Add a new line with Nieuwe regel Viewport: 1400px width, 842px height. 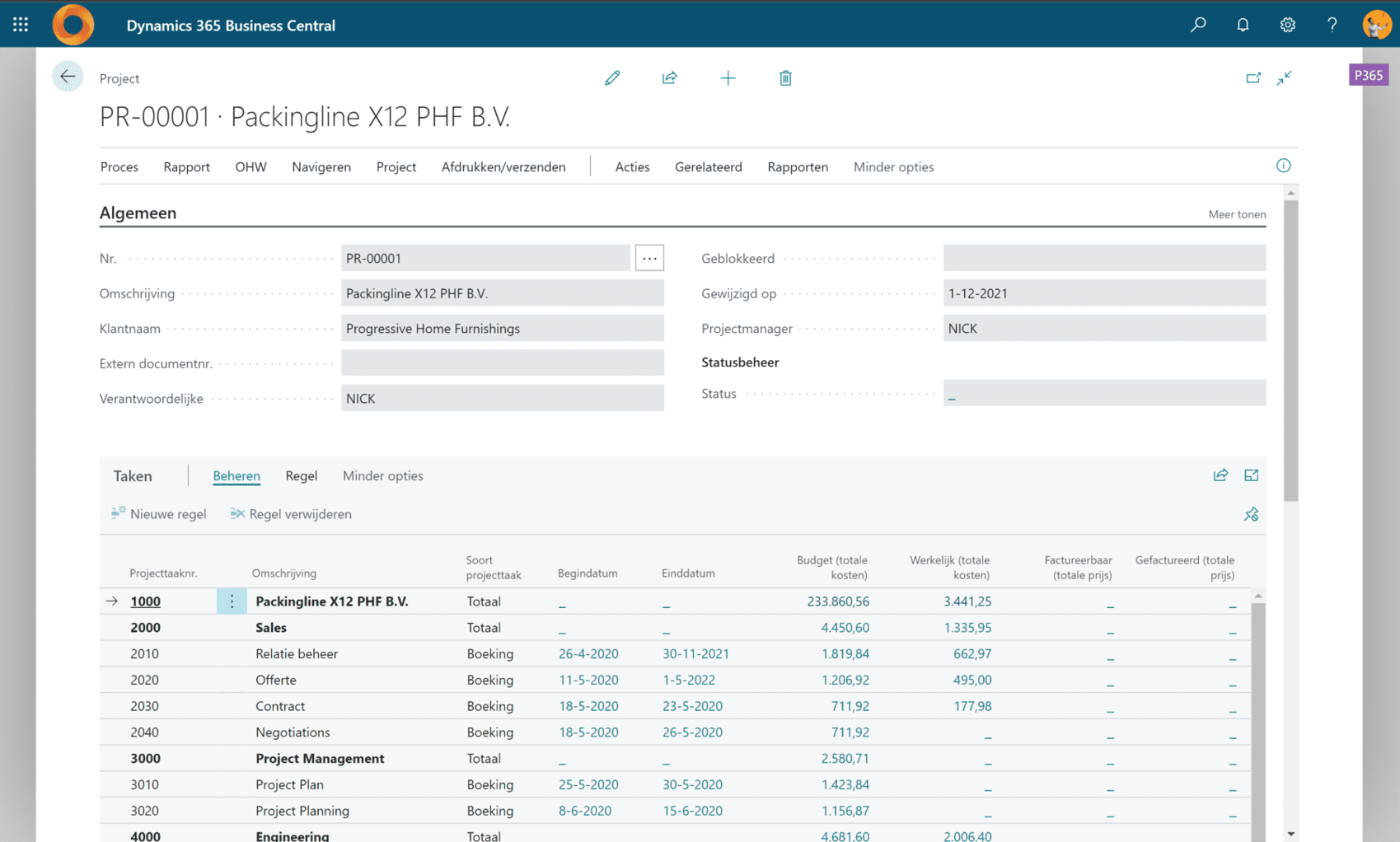[x=158, y=514]
